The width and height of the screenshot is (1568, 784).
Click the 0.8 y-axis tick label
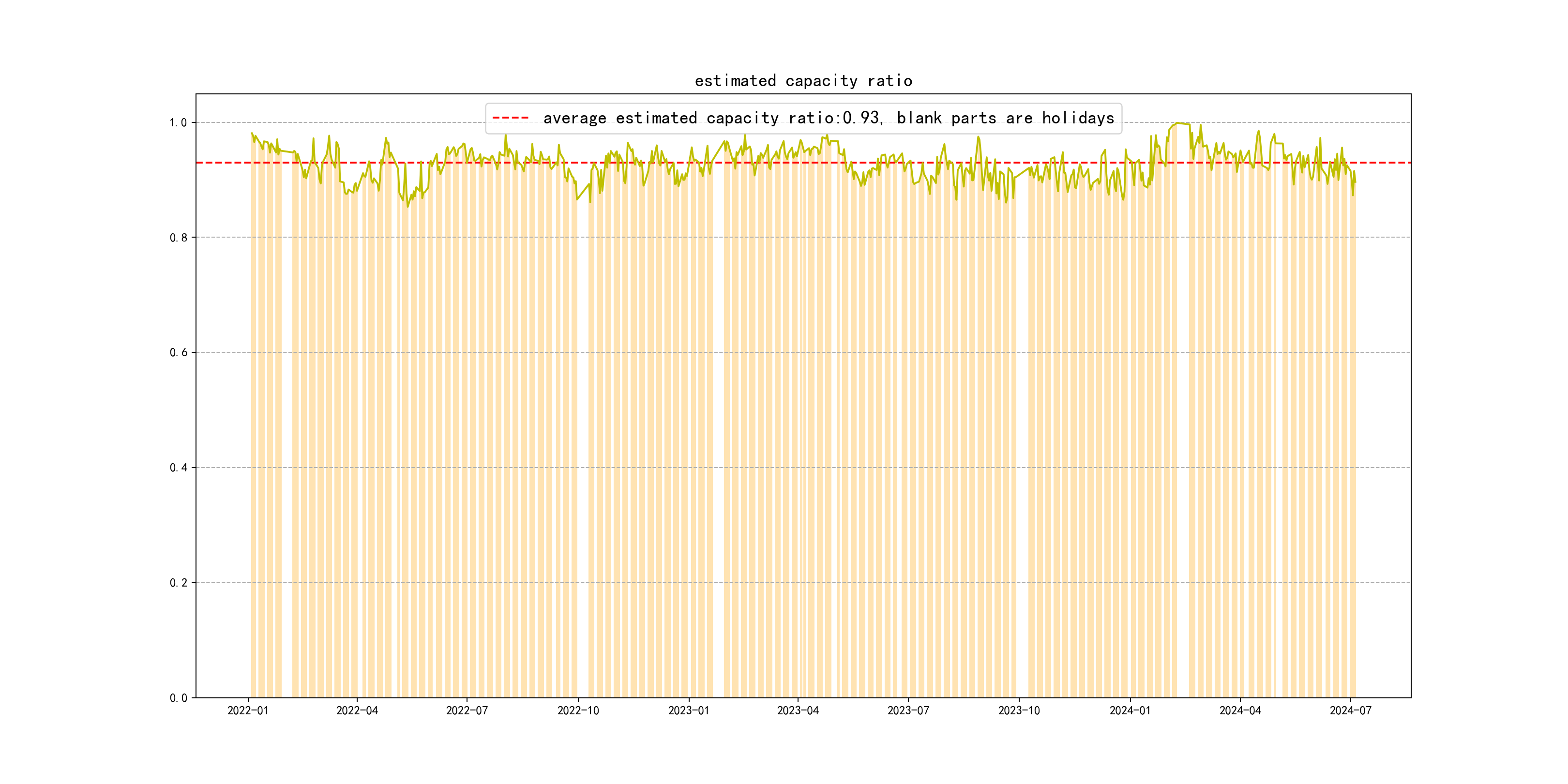178,238
